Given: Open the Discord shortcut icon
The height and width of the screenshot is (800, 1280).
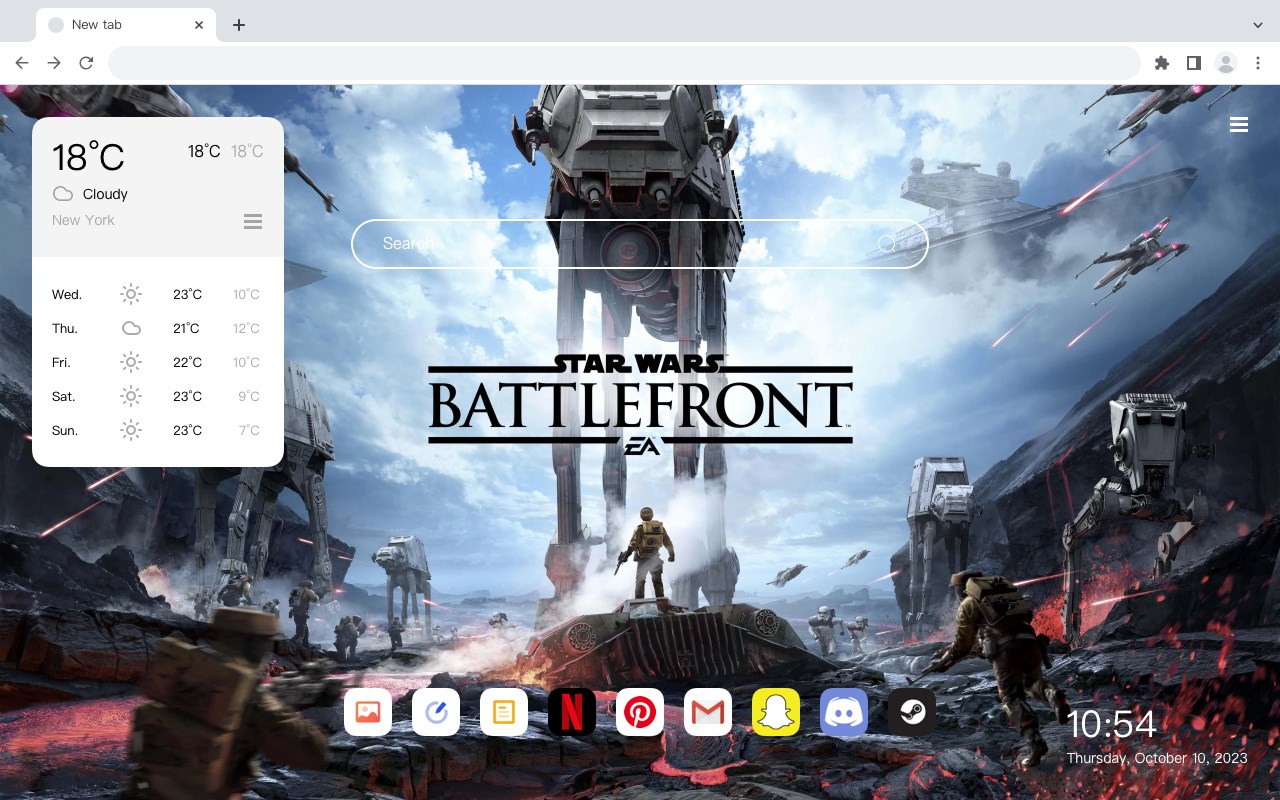Looking at the screenshot, I should coord(844,712).
